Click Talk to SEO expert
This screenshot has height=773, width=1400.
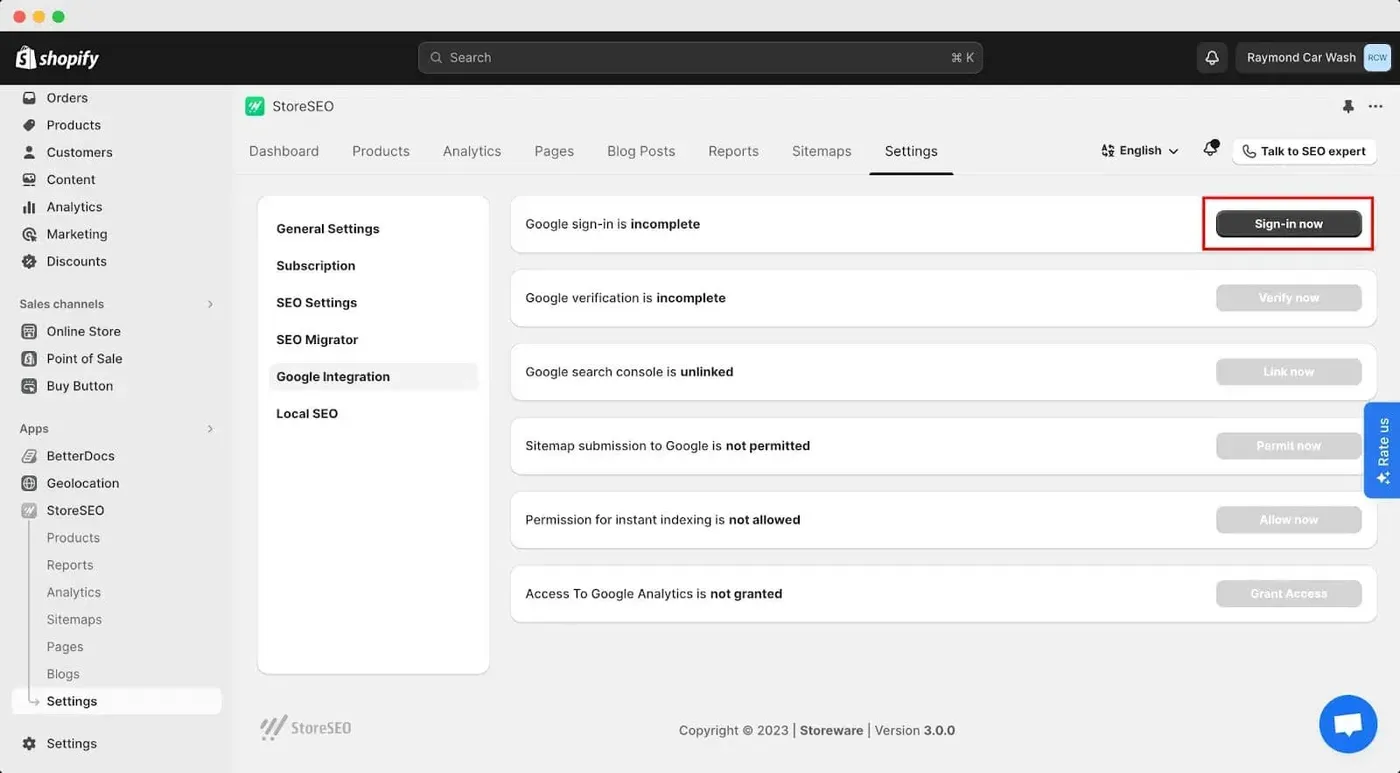click(1304, 151)
